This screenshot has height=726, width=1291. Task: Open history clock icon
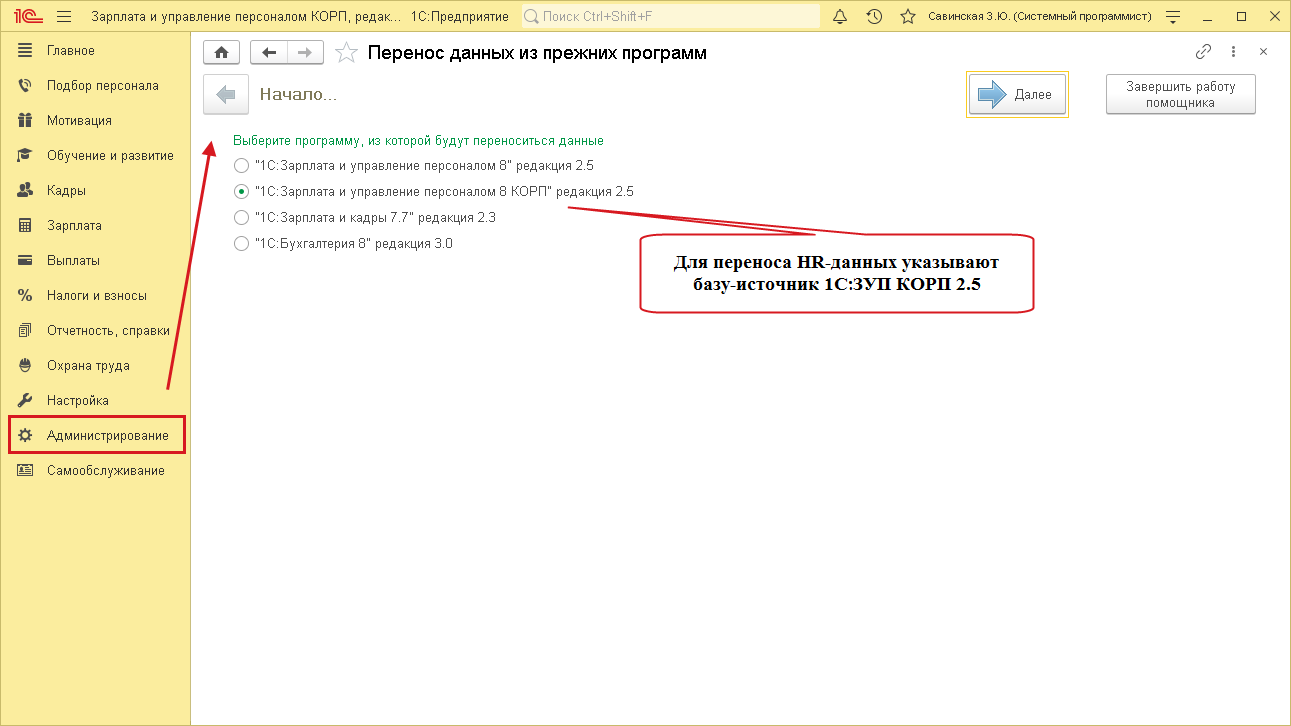coord(874,16)
